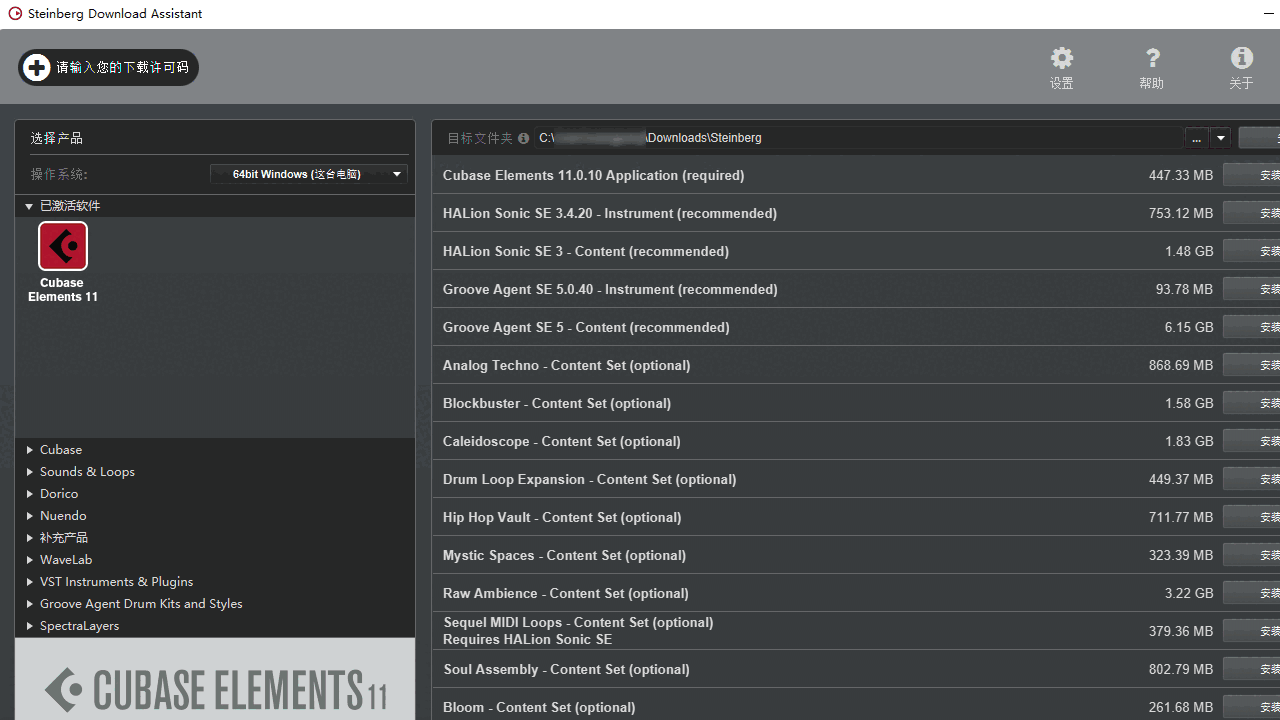Collapse the 已激活软件 section
This screenshot has height=720, width=1280.
pos(29,205)
